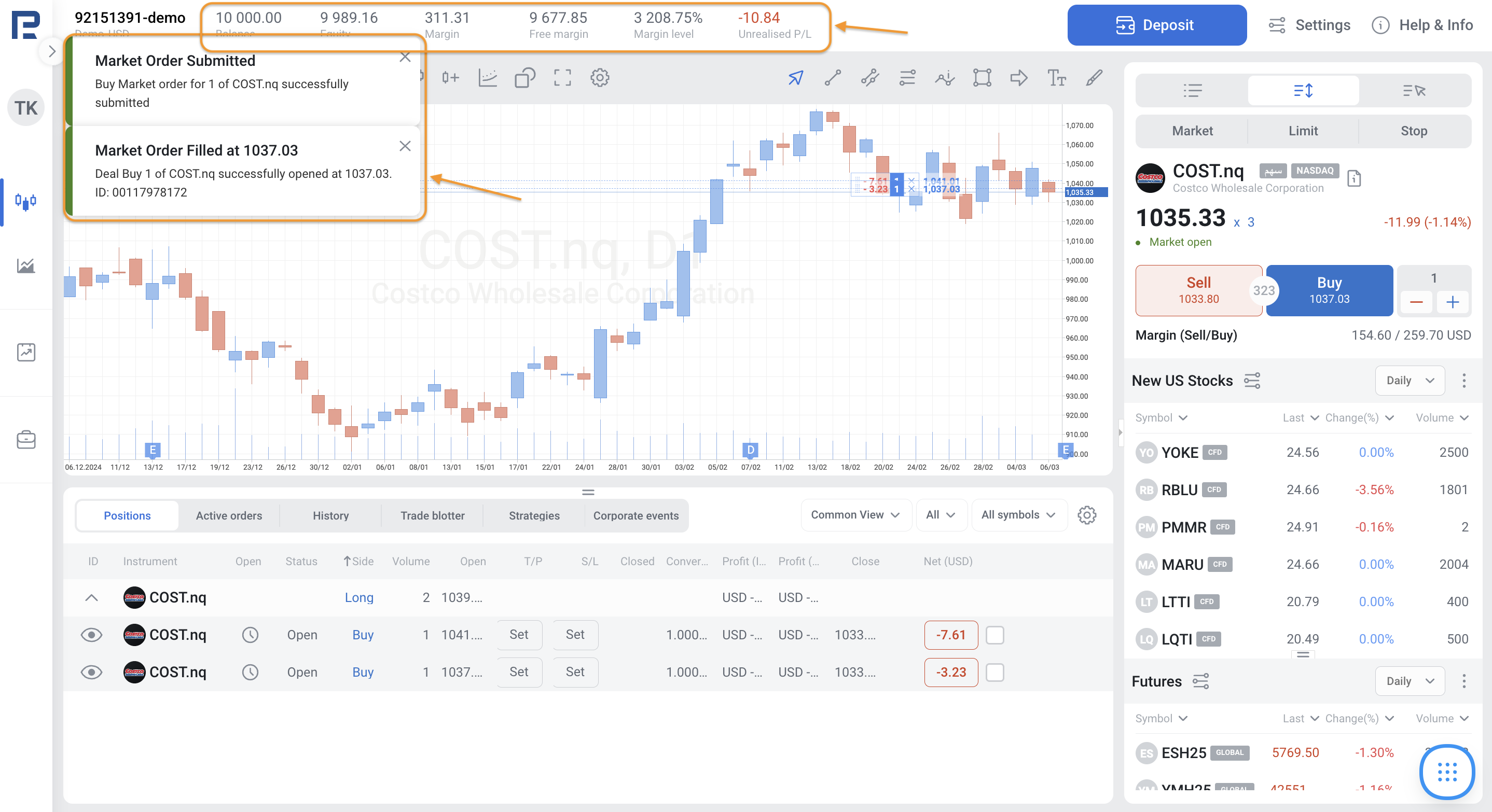This screenshot has height=812, width=1492.
Task: Increase order volume with plus stepper
Action: click(1452, 302)
